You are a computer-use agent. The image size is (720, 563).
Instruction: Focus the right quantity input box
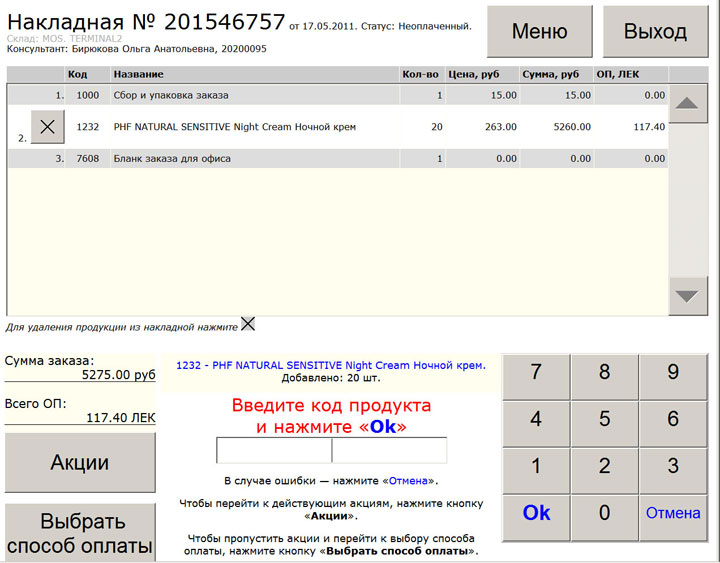point(389,450)
